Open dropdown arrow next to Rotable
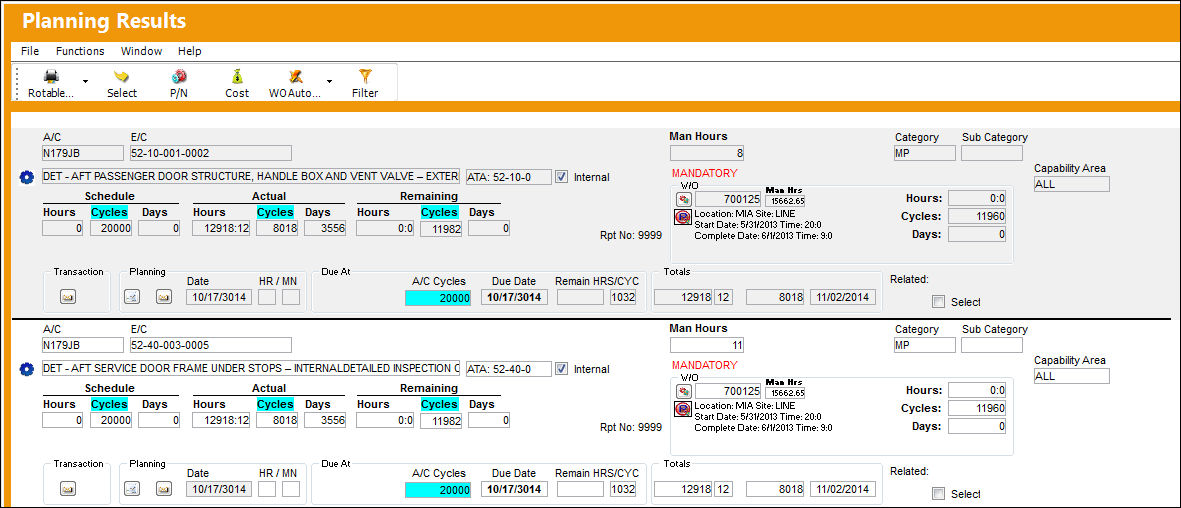This screenshot has height=508, width=1181. [84, 81]
